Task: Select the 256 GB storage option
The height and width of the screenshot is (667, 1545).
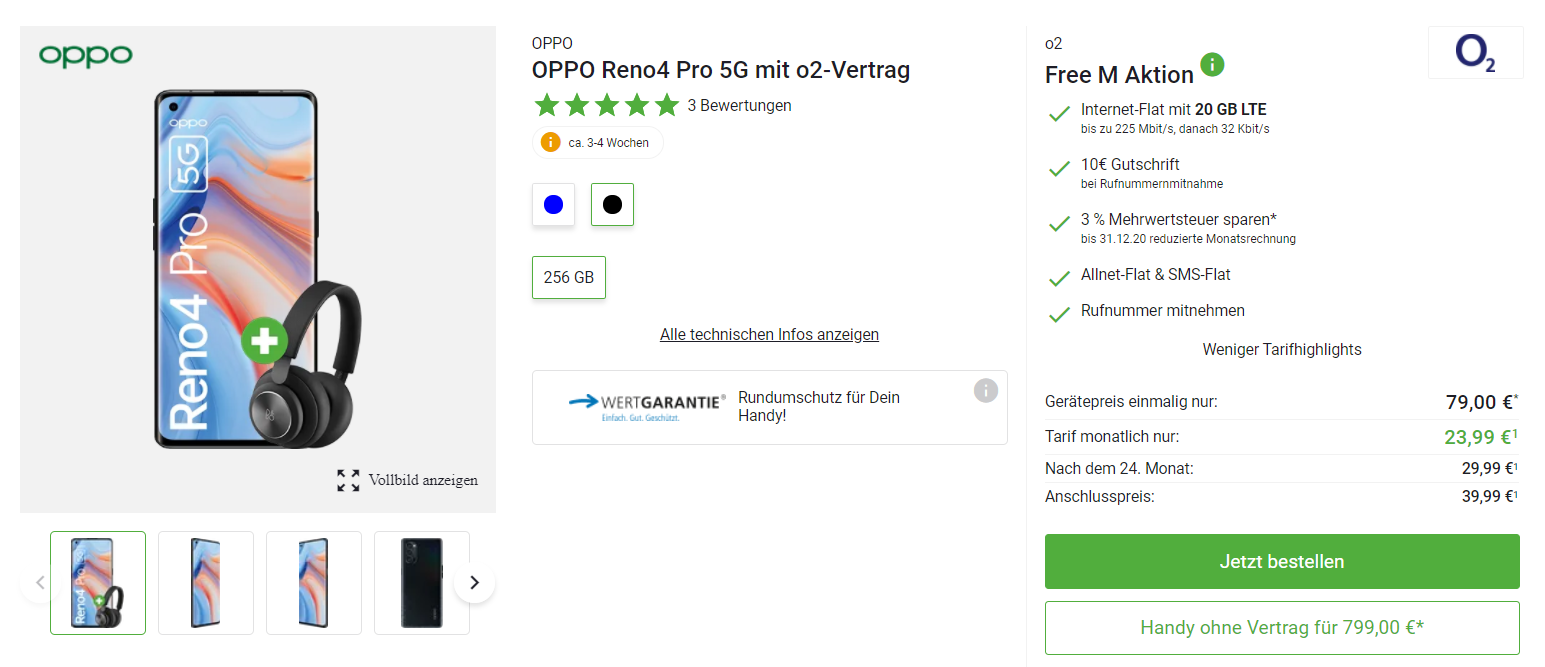Action: point(569,277)
